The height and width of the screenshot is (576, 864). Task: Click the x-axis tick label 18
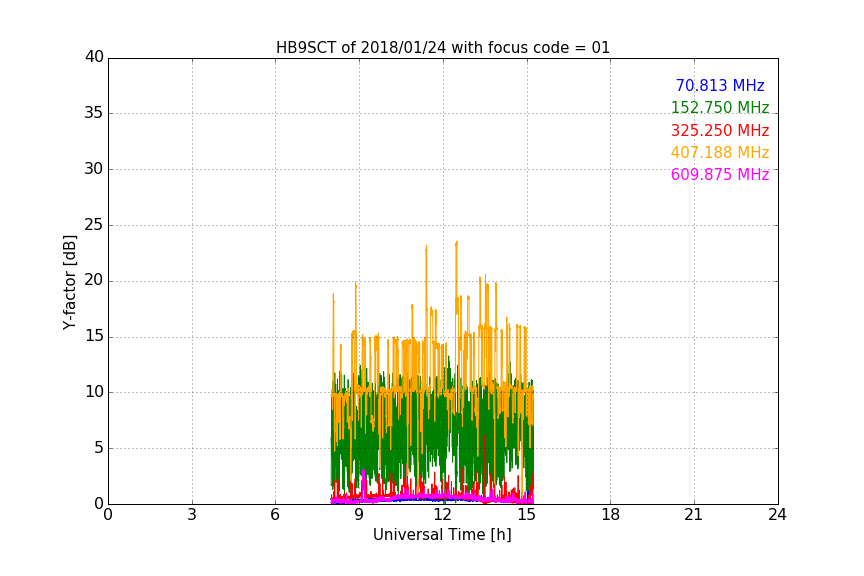[x=611, y=515]
